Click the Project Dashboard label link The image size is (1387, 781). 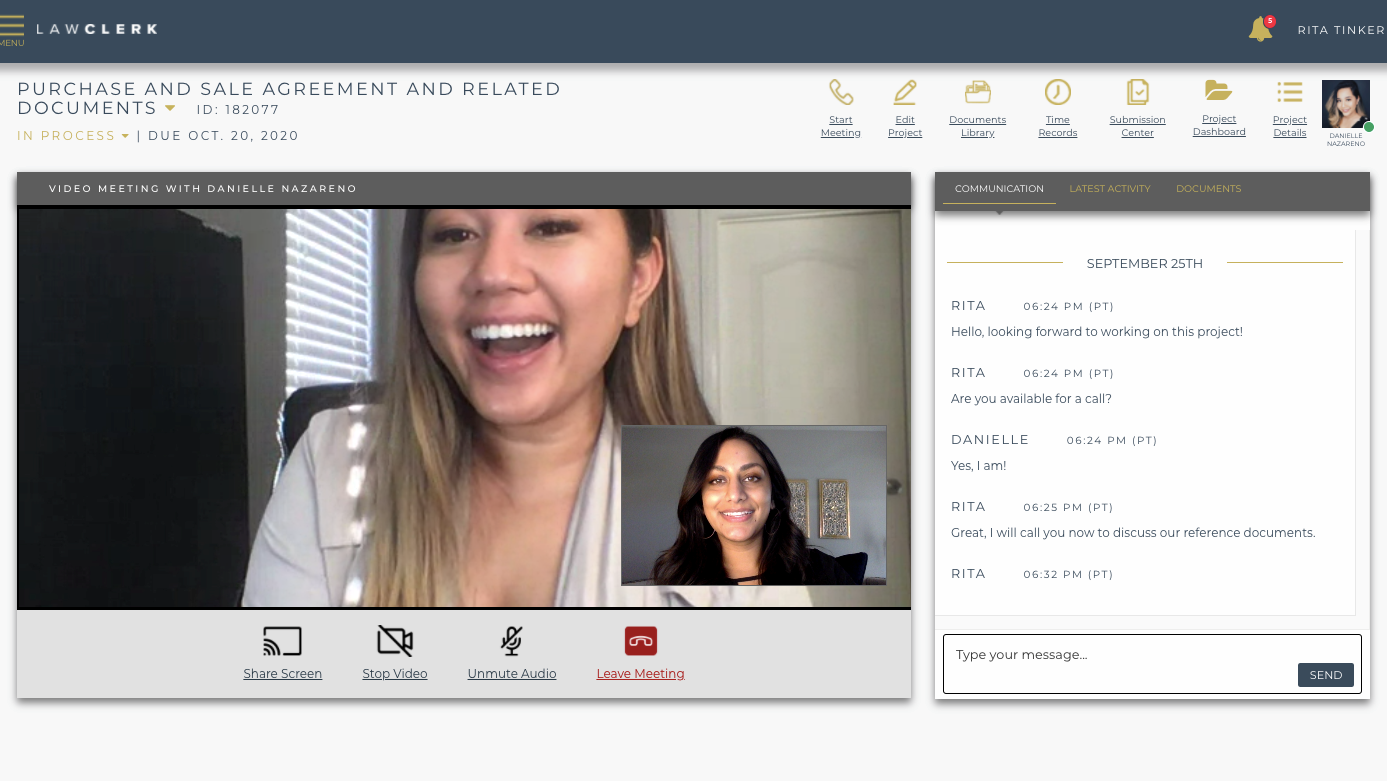[1219, 125]
